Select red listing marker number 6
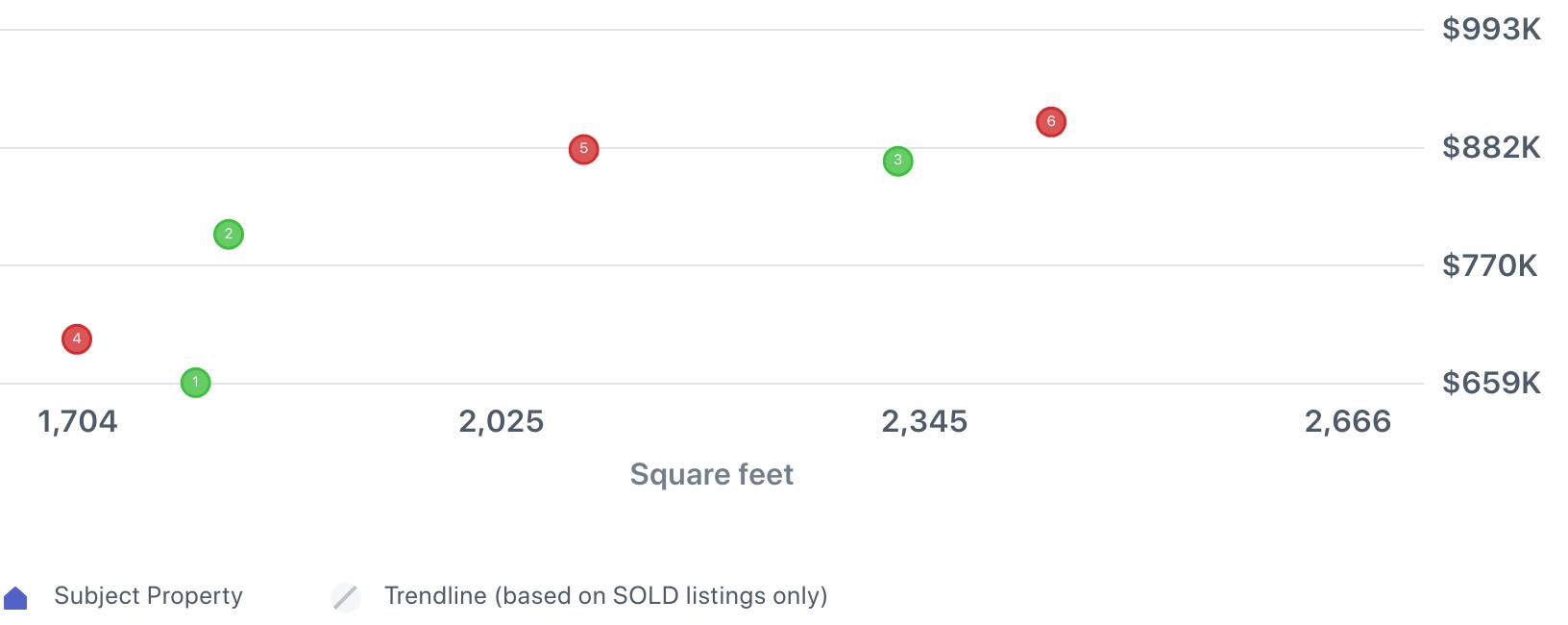The height and width of the screenshot is (625, 1568). tap(1051, 121)
